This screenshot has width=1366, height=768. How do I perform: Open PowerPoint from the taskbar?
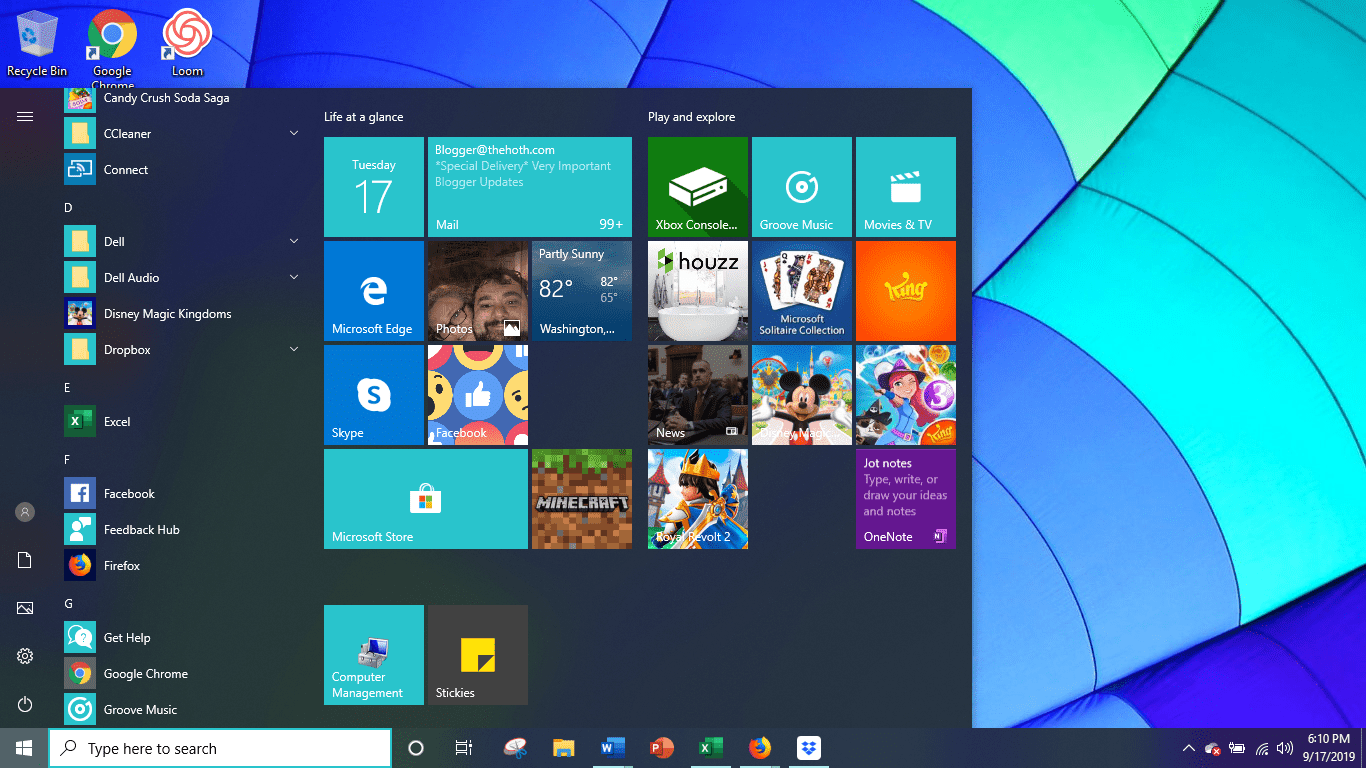click(x=661, y=748)
